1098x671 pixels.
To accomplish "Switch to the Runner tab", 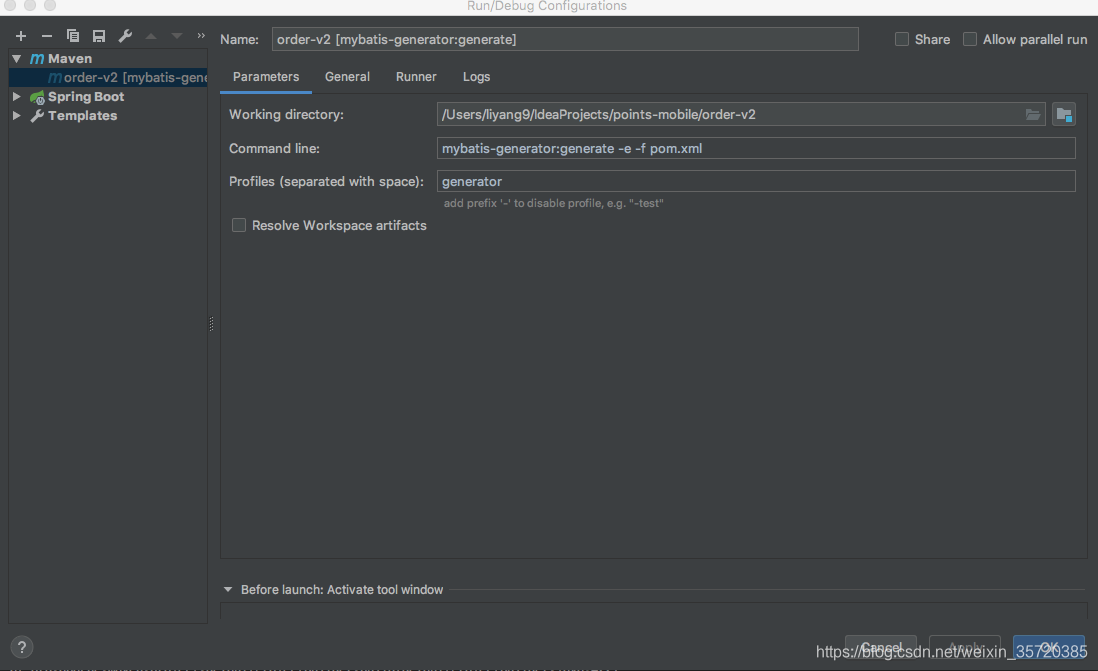I will [x=416, y=77].
